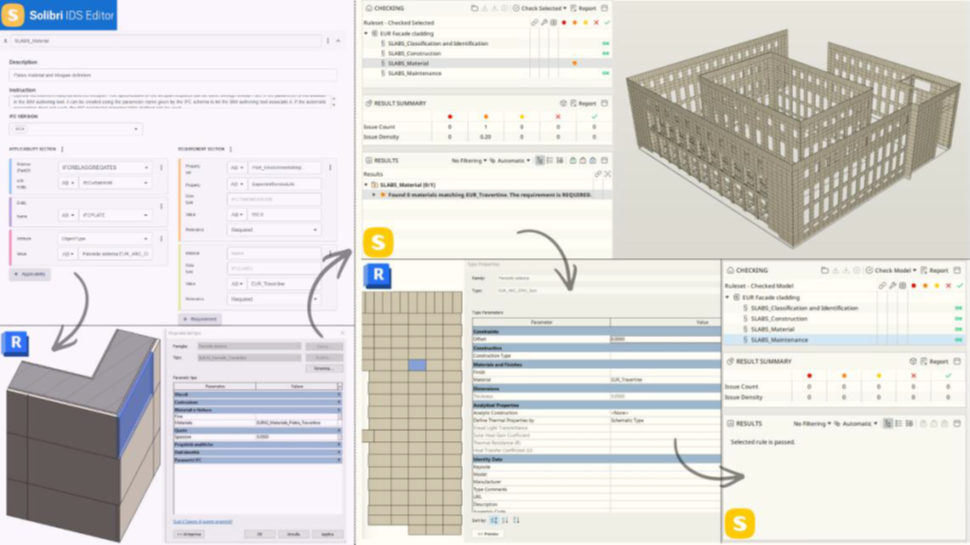
Task: Toggle yellow severity filter in Checked Selected header
Action: [x=585, y=22]
